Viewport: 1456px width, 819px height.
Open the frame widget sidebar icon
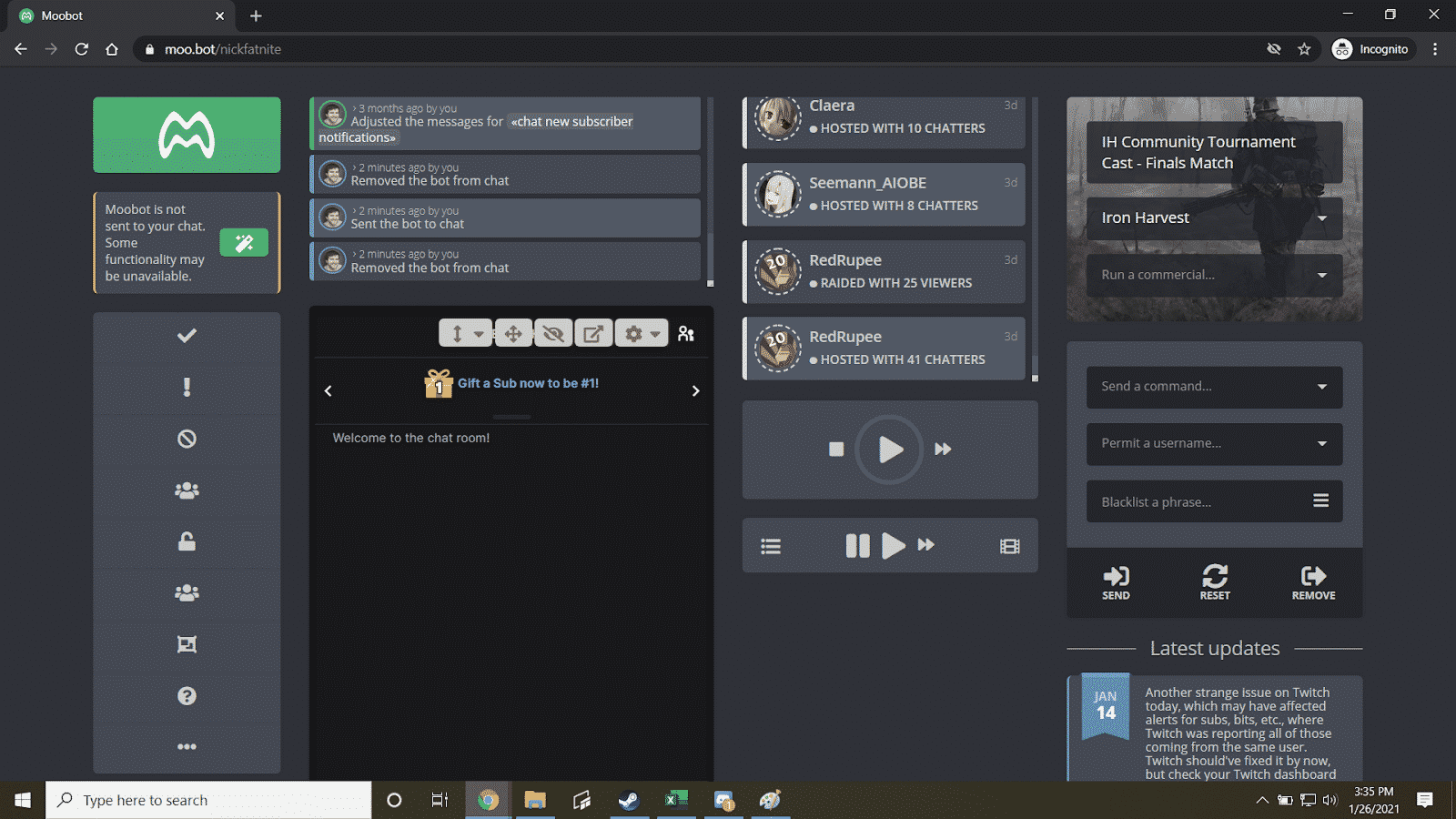(187, 644)
